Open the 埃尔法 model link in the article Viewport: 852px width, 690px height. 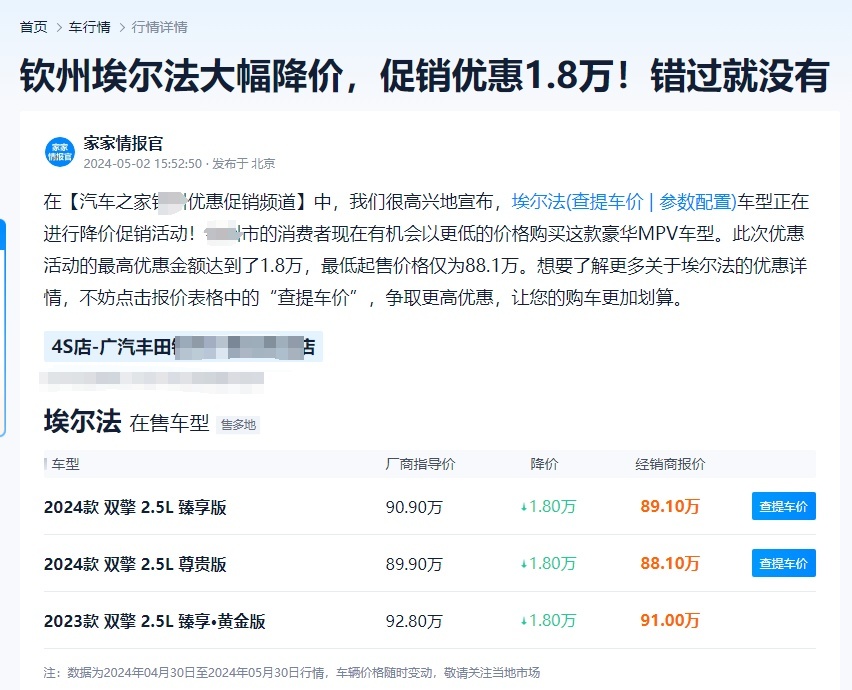pos(538,202)
